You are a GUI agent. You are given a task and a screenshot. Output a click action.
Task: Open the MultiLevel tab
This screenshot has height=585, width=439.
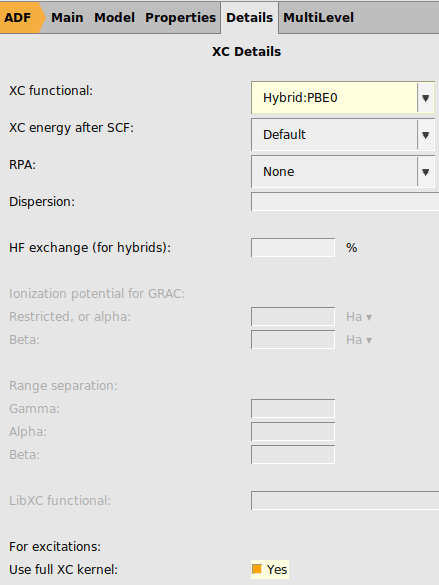[319, 18]
